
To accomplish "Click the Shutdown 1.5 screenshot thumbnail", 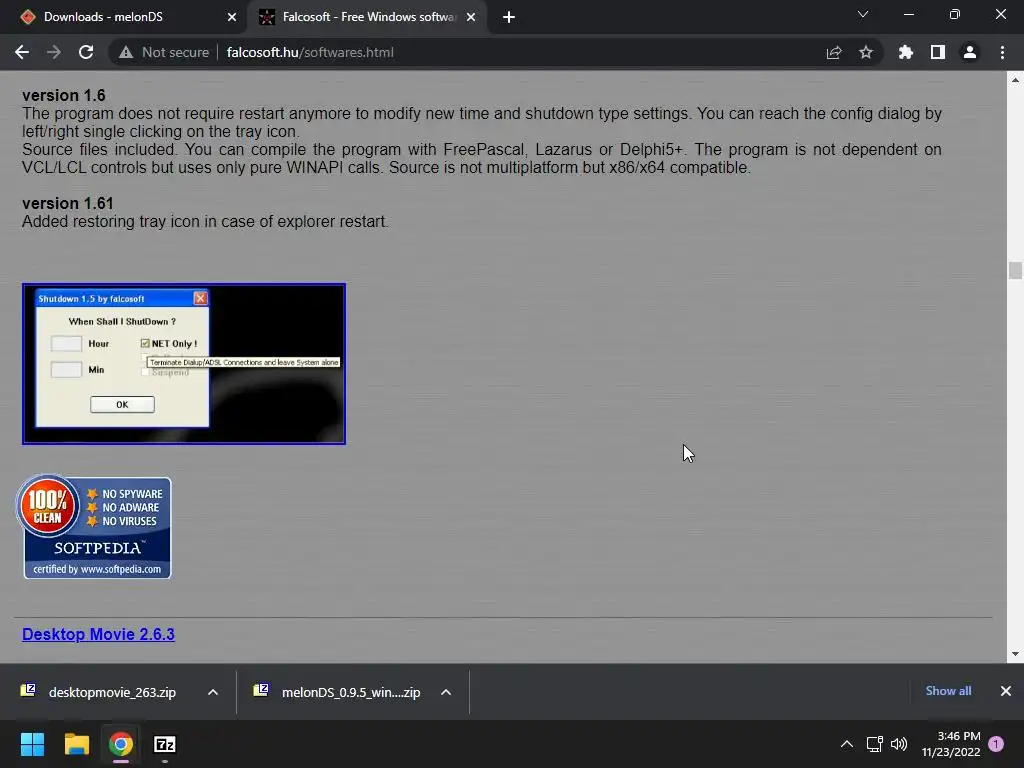I will point(184,364).
